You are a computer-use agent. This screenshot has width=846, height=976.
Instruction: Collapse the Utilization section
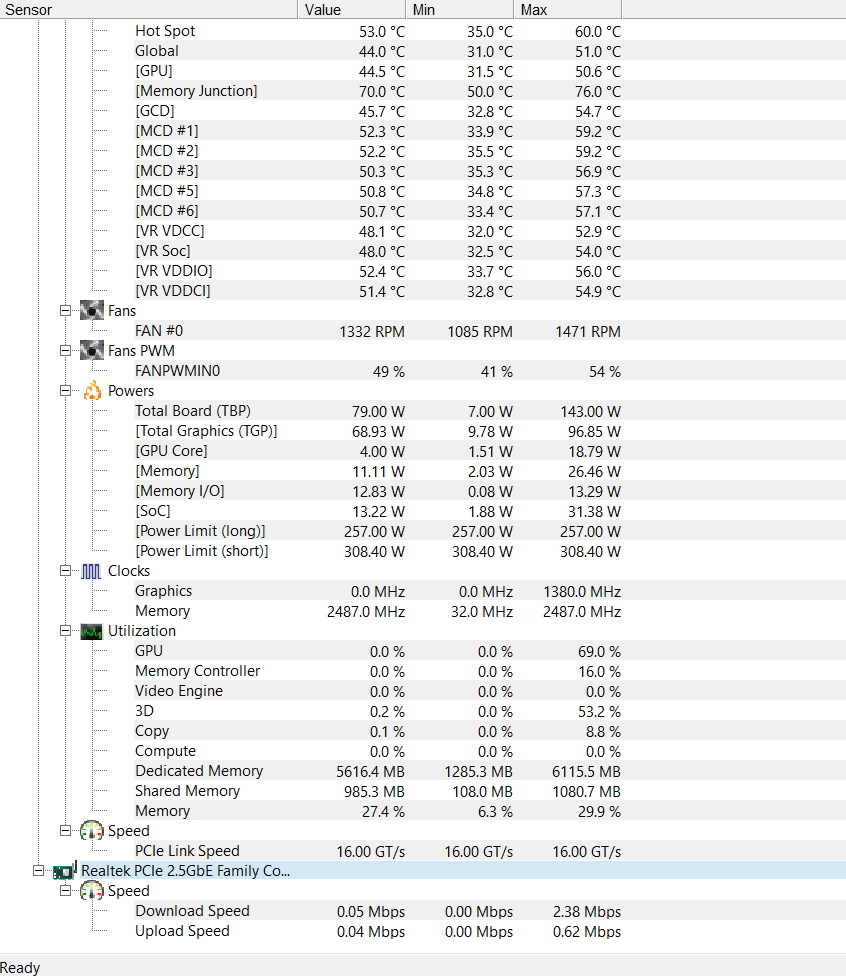(64, 630)
